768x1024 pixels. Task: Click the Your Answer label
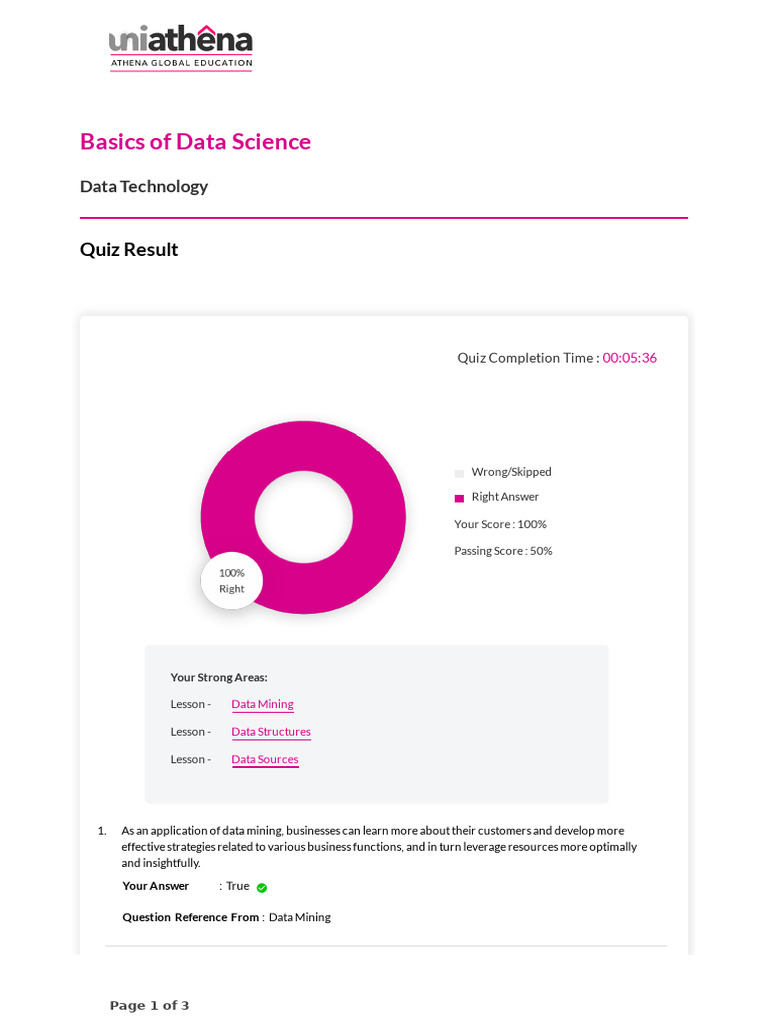click(x=156, y=886)
